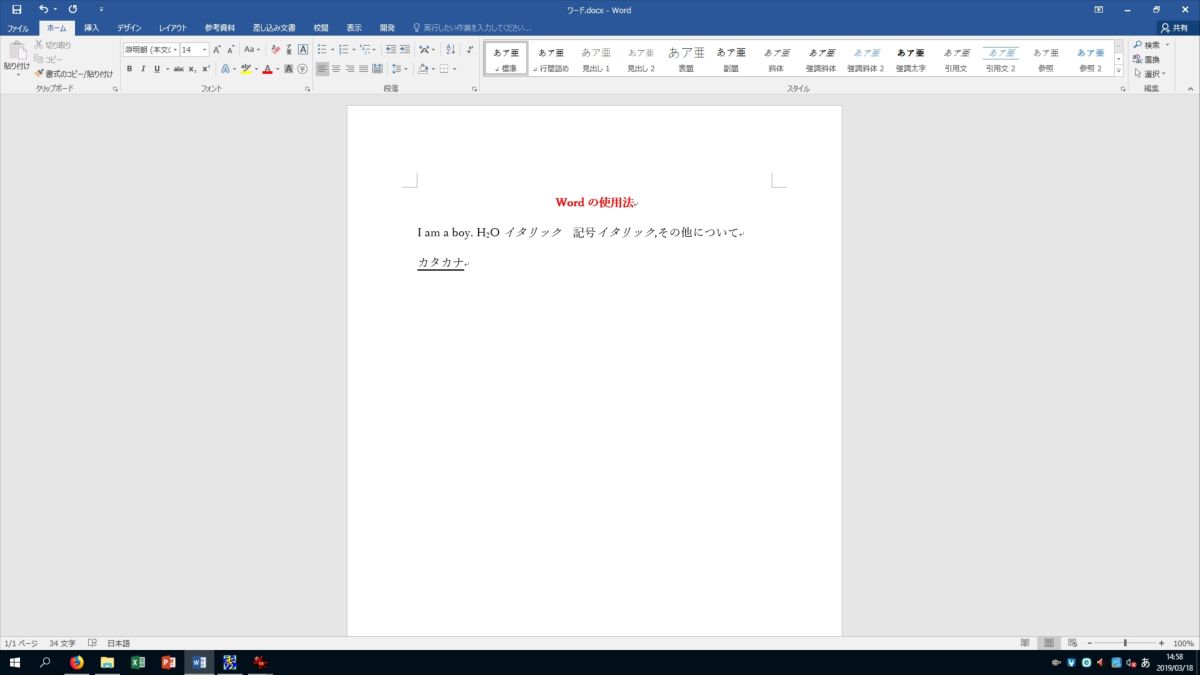Open the line spacing dropdown
Viewport: 1200px width, 675px height.
(405, 69)
